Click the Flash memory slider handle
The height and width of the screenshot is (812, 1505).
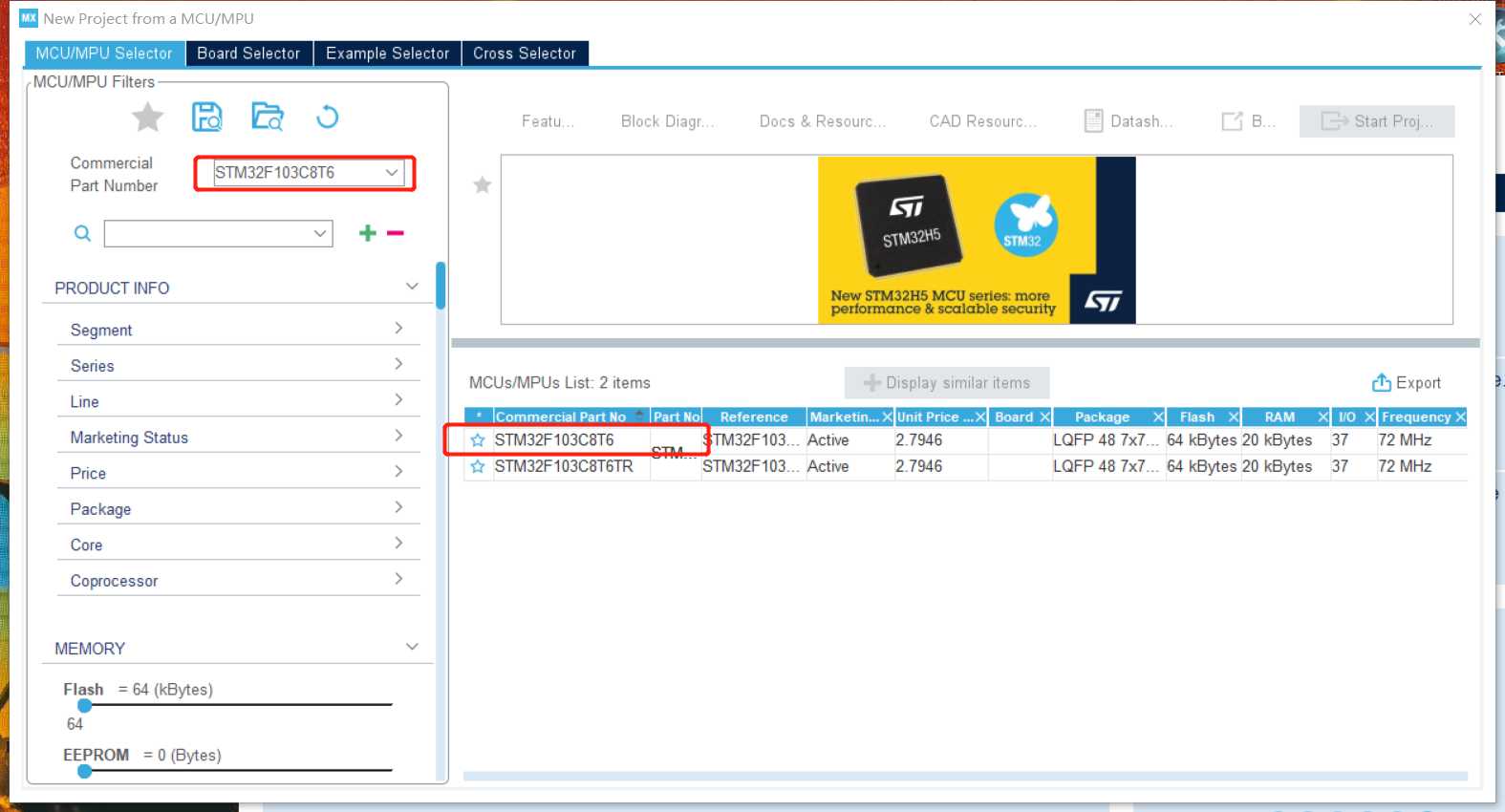click(85, 706)
